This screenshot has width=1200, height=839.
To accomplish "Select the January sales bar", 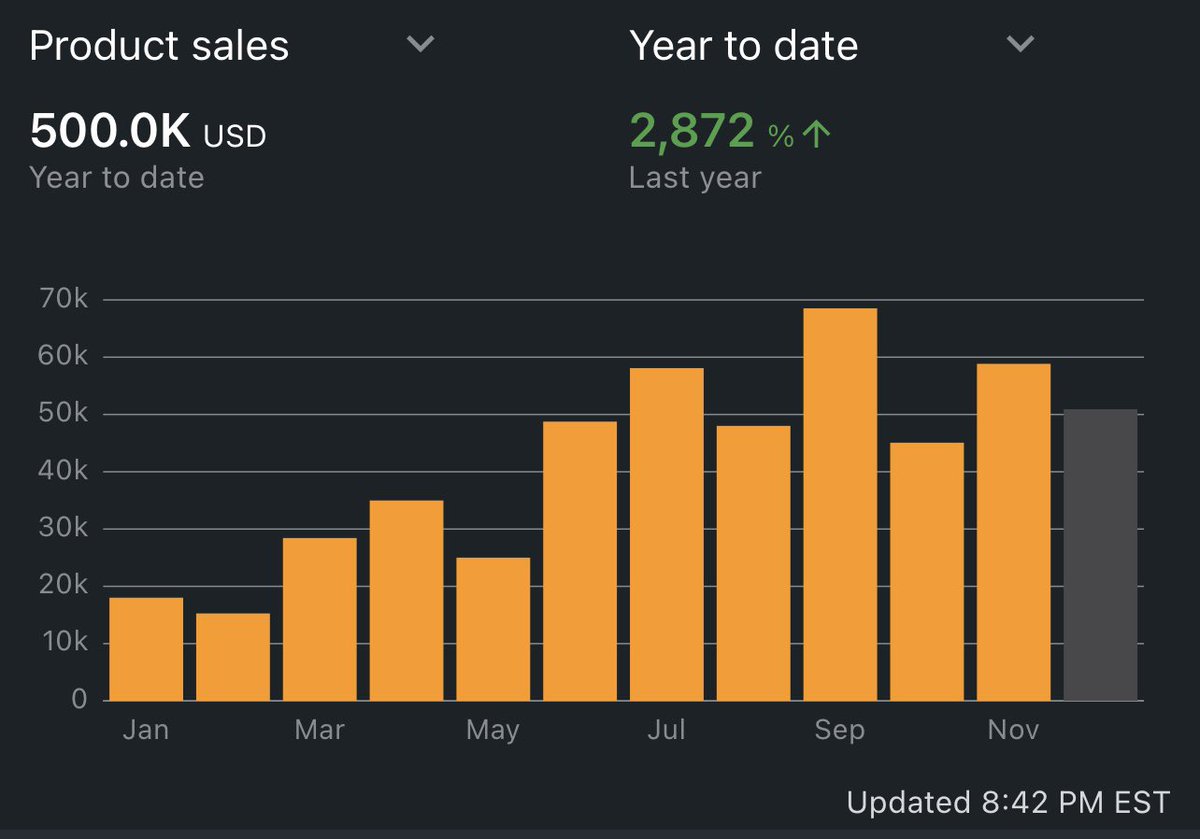I will click(x=146, y=649).
